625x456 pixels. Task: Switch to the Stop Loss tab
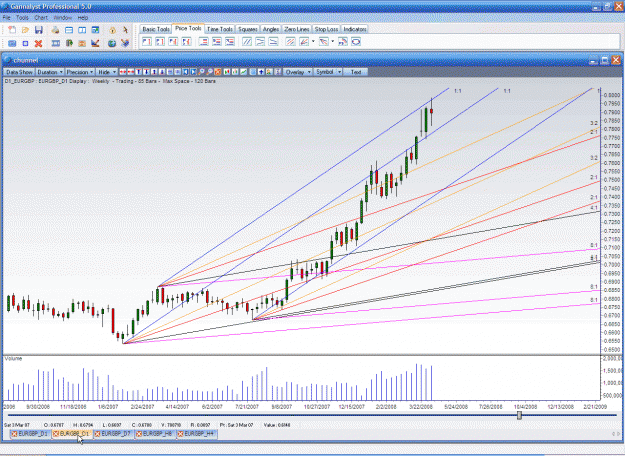326,29
